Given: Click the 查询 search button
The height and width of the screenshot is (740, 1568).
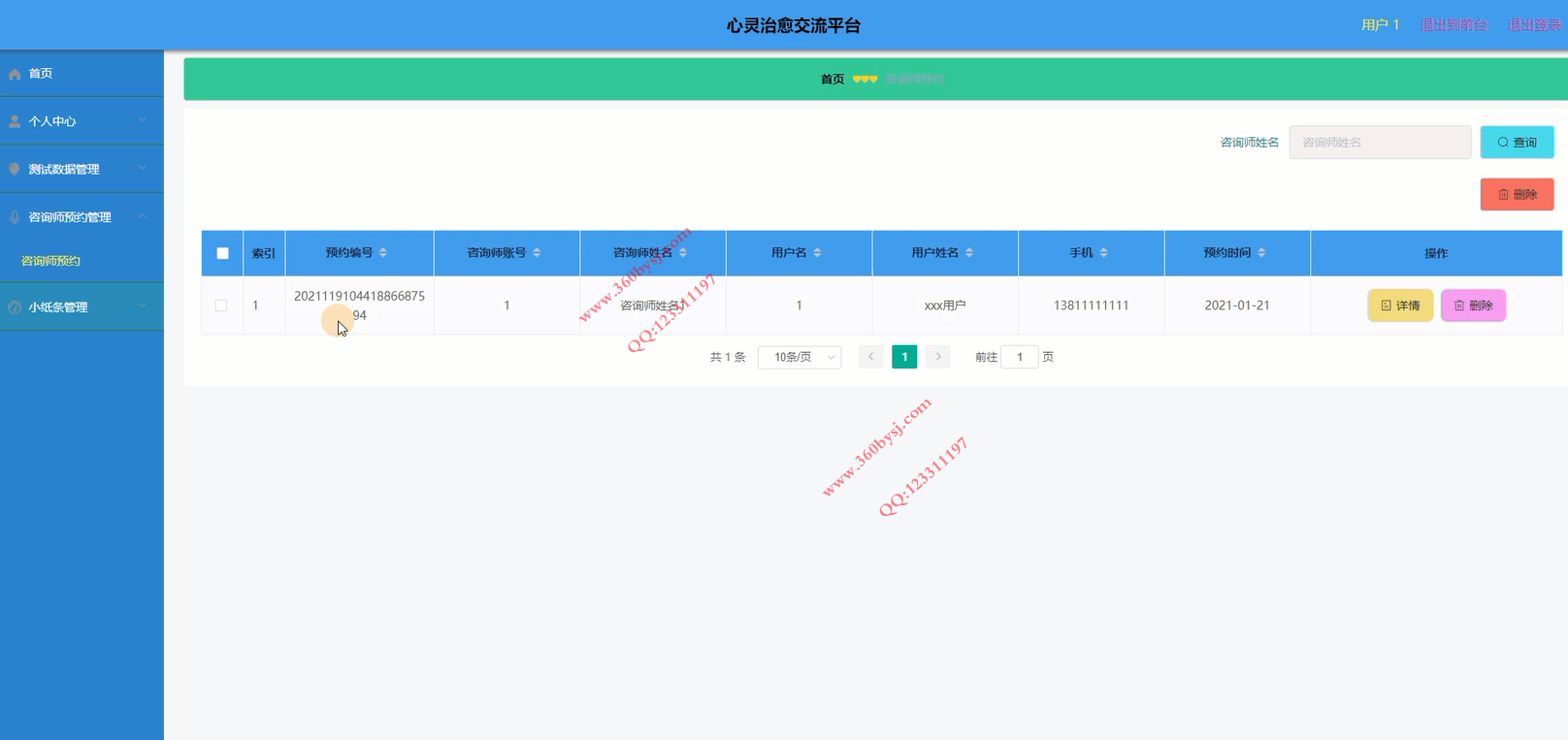Looking at the screenshot, I should click(1517, 143).
